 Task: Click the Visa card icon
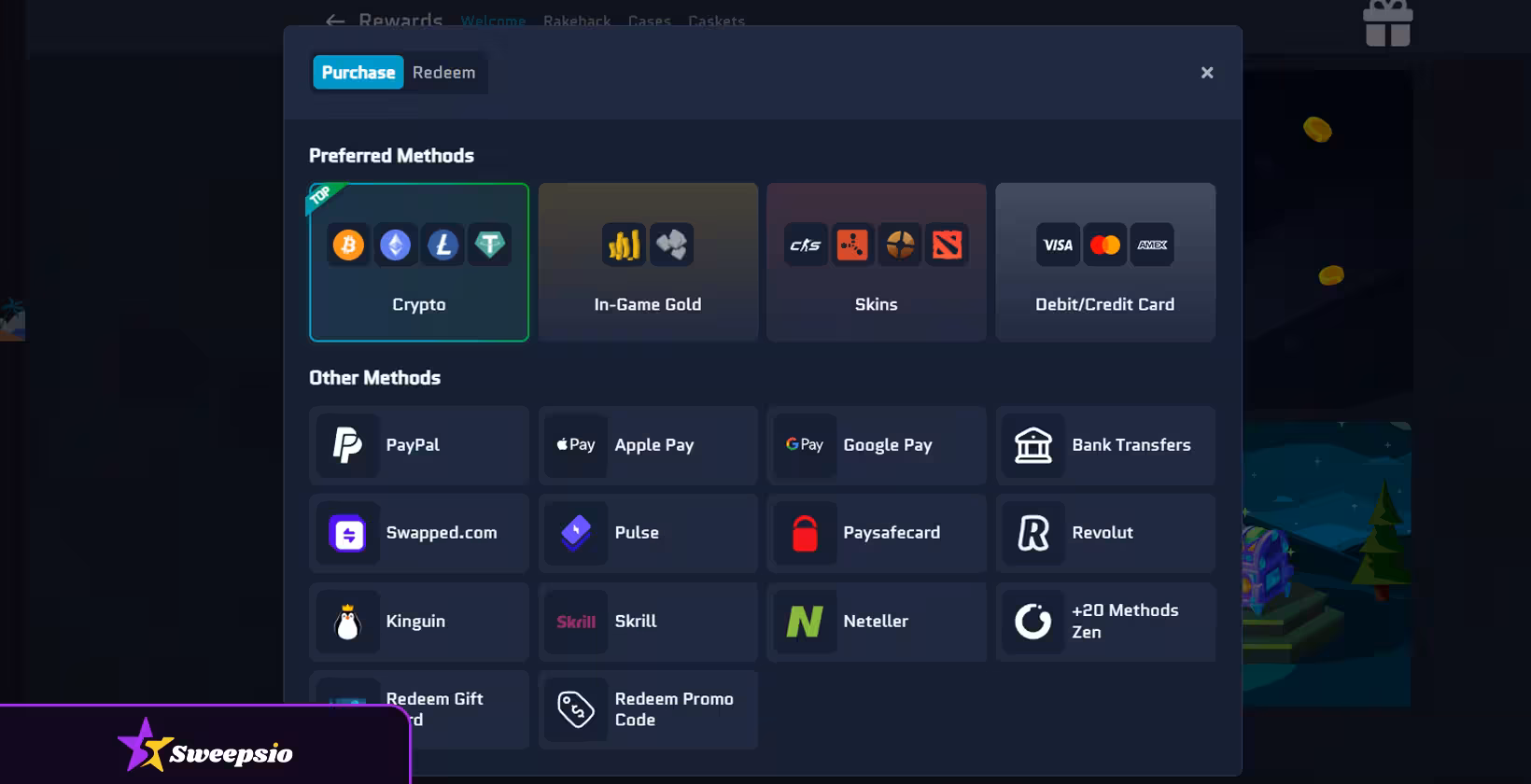(x=1058, y=245)
